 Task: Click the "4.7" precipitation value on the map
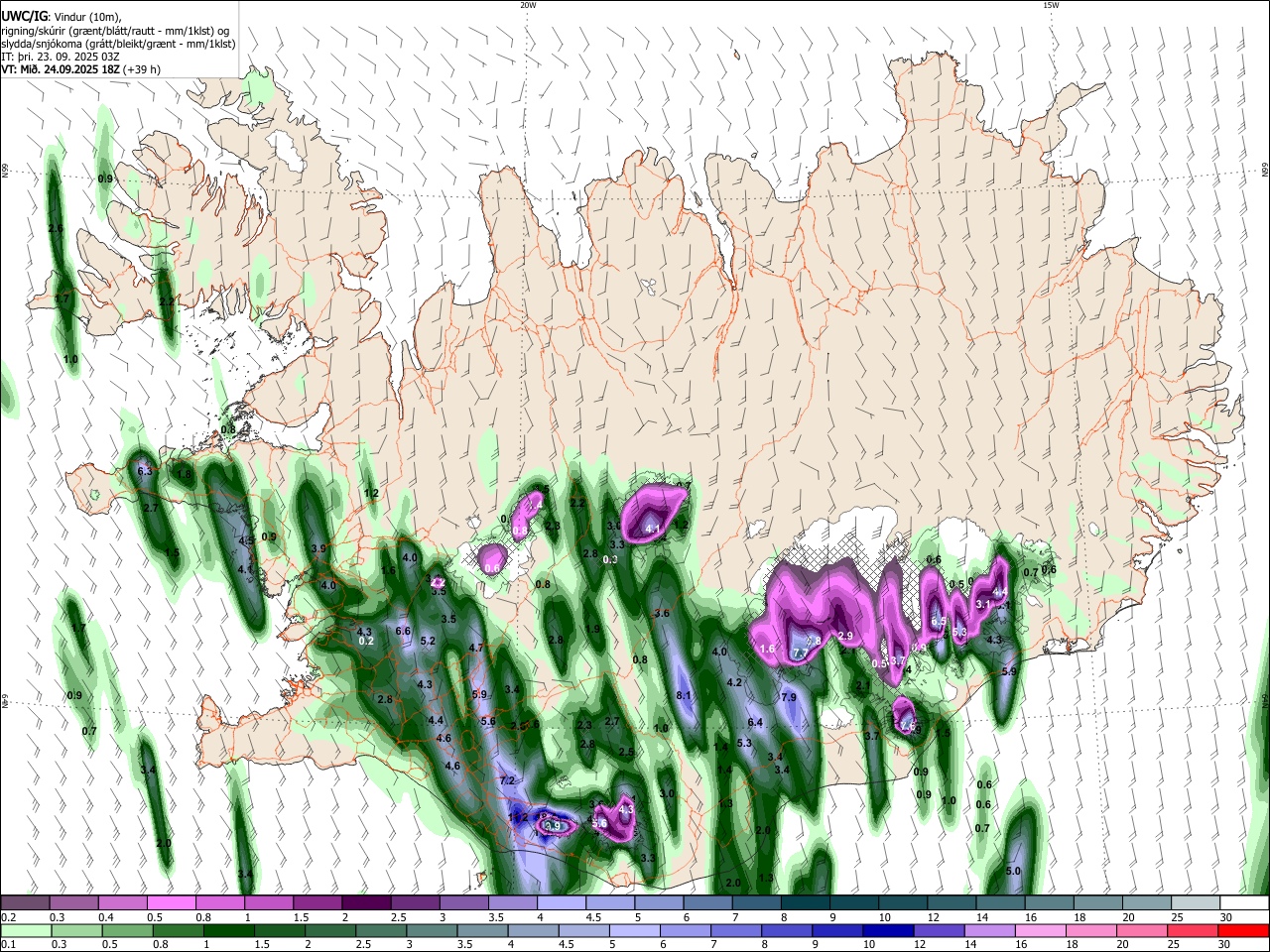click(475, 648)
